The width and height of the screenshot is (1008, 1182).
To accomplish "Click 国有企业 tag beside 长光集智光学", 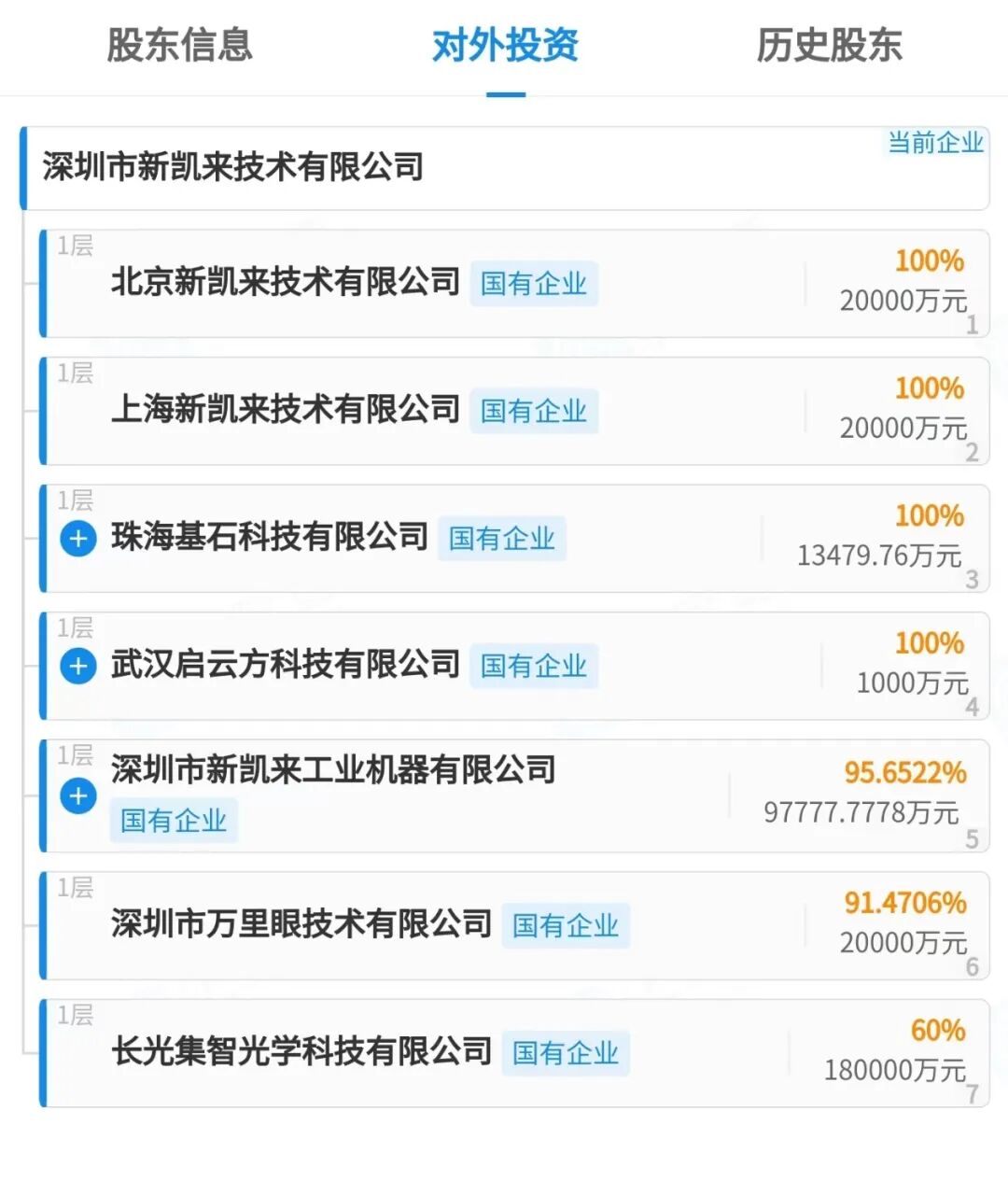I will pos(566,1054).
